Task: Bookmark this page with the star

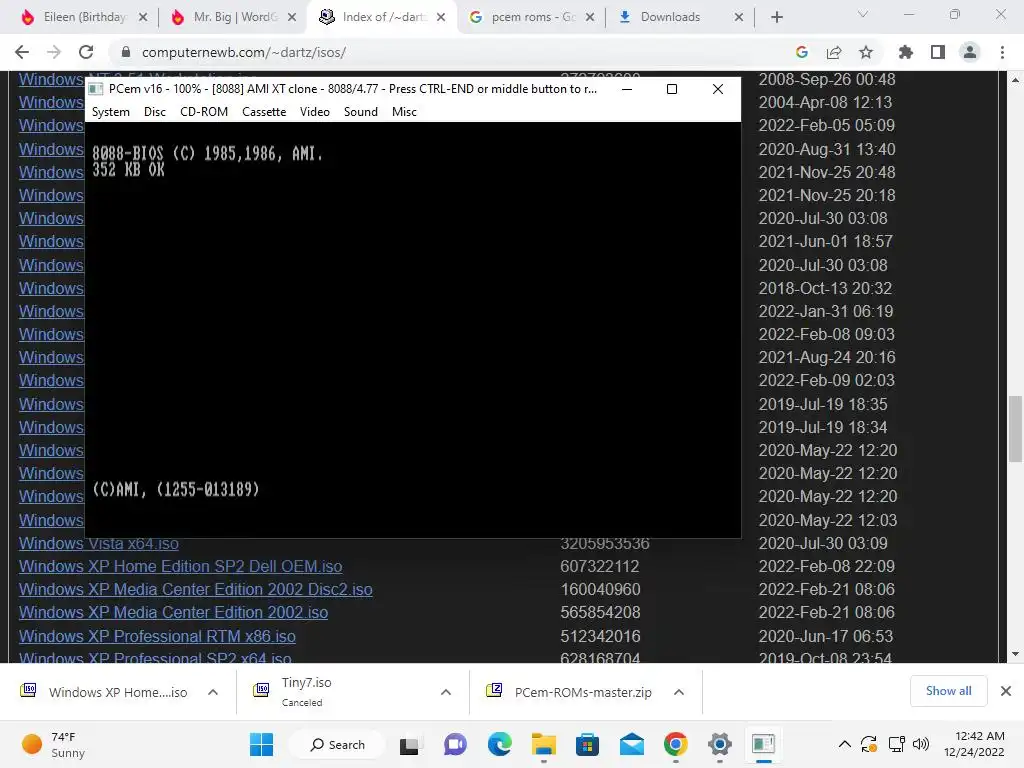Action: (x=866, y=52)
